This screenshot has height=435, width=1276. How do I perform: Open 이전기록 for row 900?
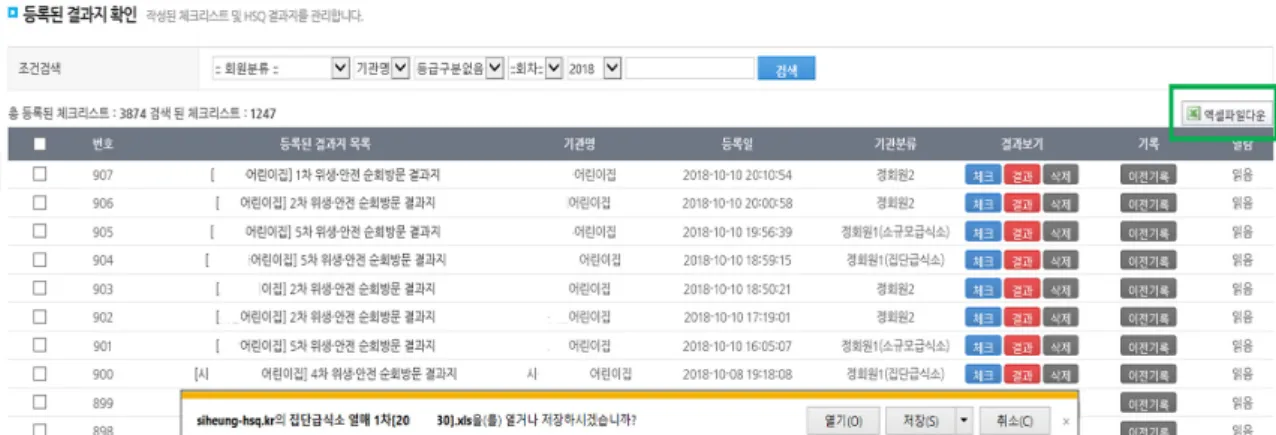click(x=1150, y=374)
